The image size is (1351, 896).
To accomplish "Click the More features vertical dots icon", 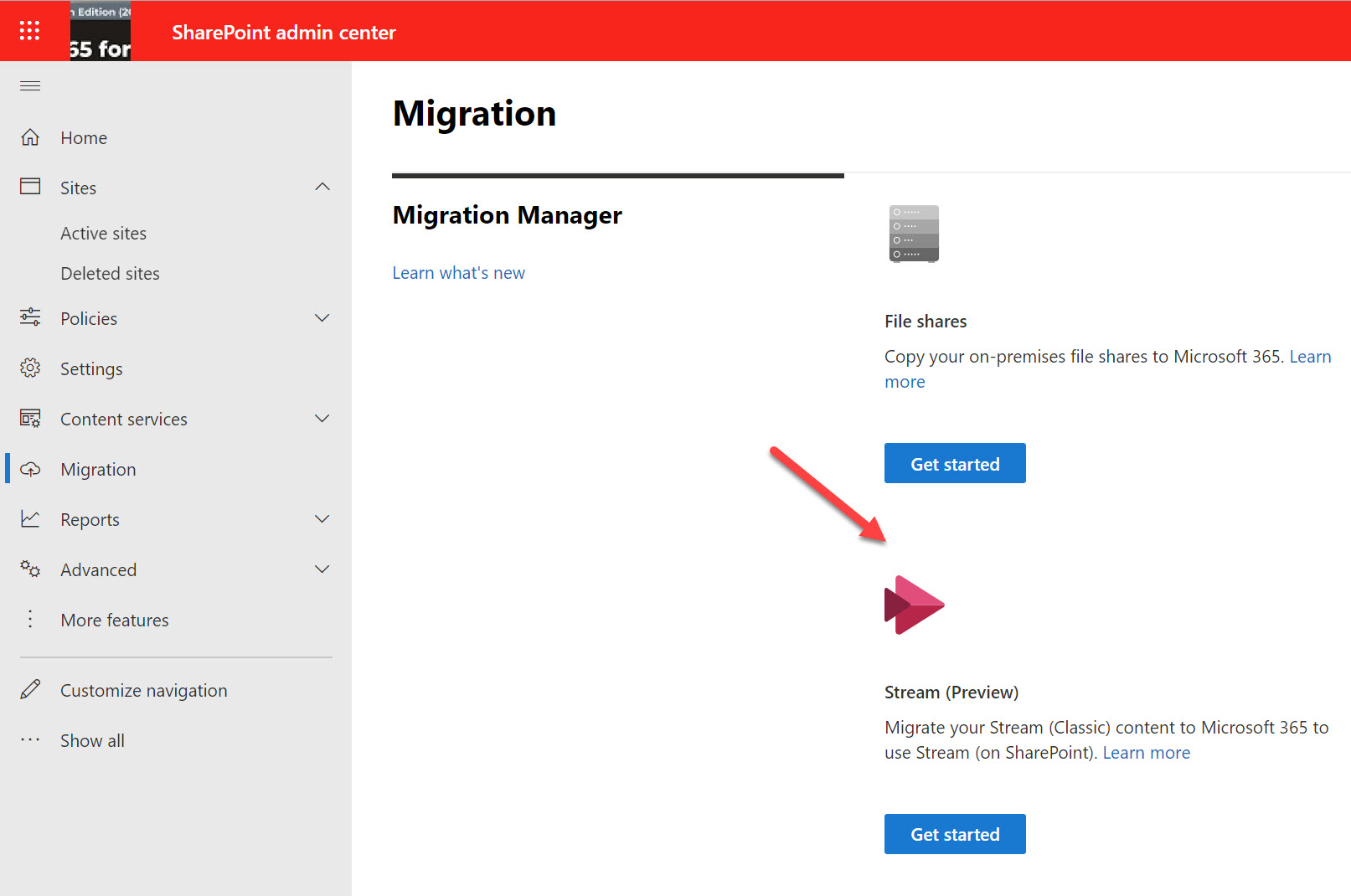I will 30,619.
